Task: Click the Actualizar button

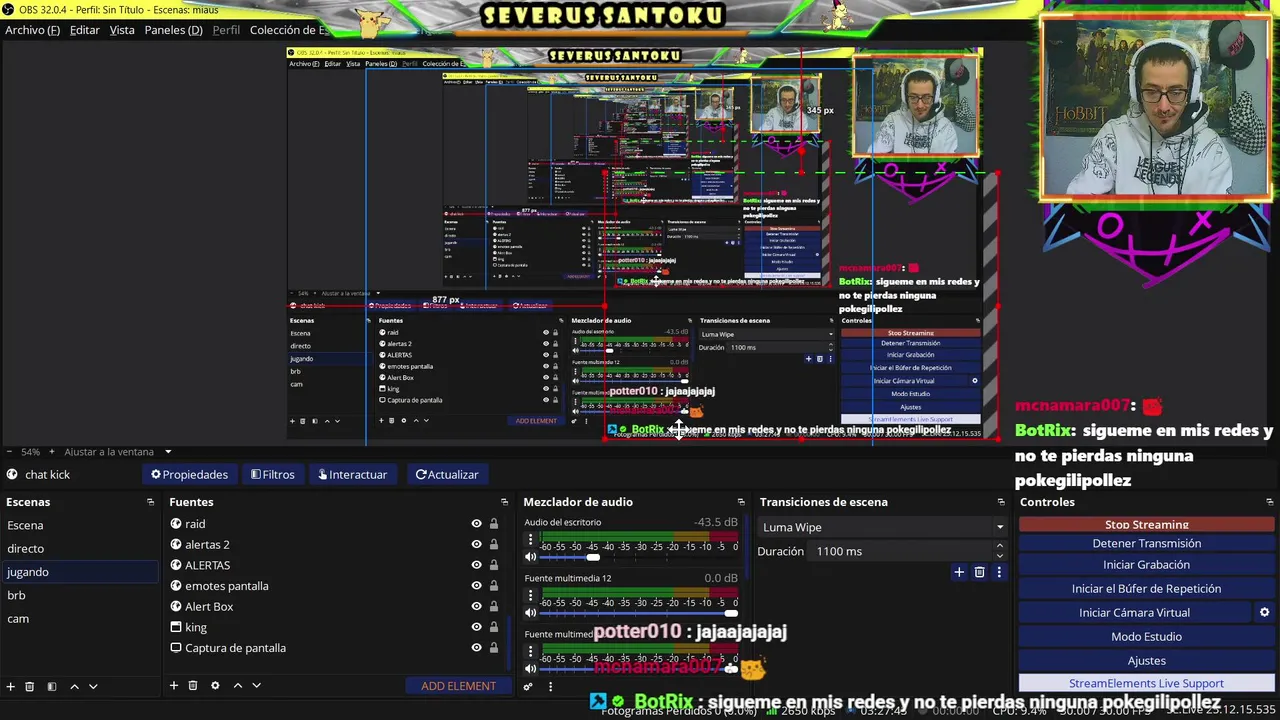Action: (x=447, y=474)
